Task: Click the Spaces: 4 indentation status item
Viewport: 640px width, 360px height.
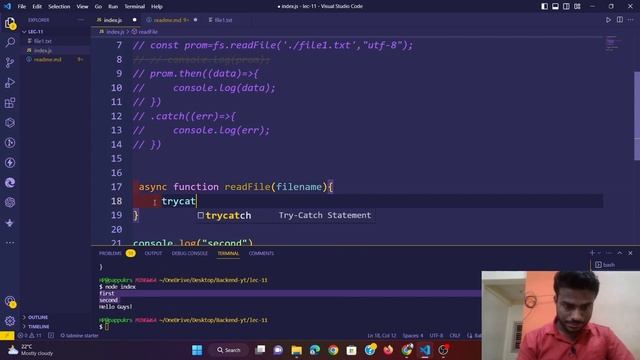Action: [413, 336]
